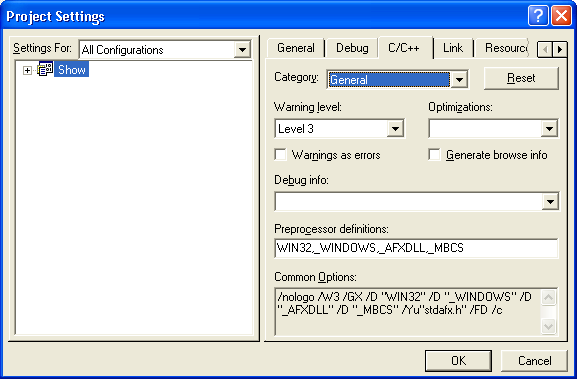Click the Cancel button
Screen dimensions: 577x379
534,361
